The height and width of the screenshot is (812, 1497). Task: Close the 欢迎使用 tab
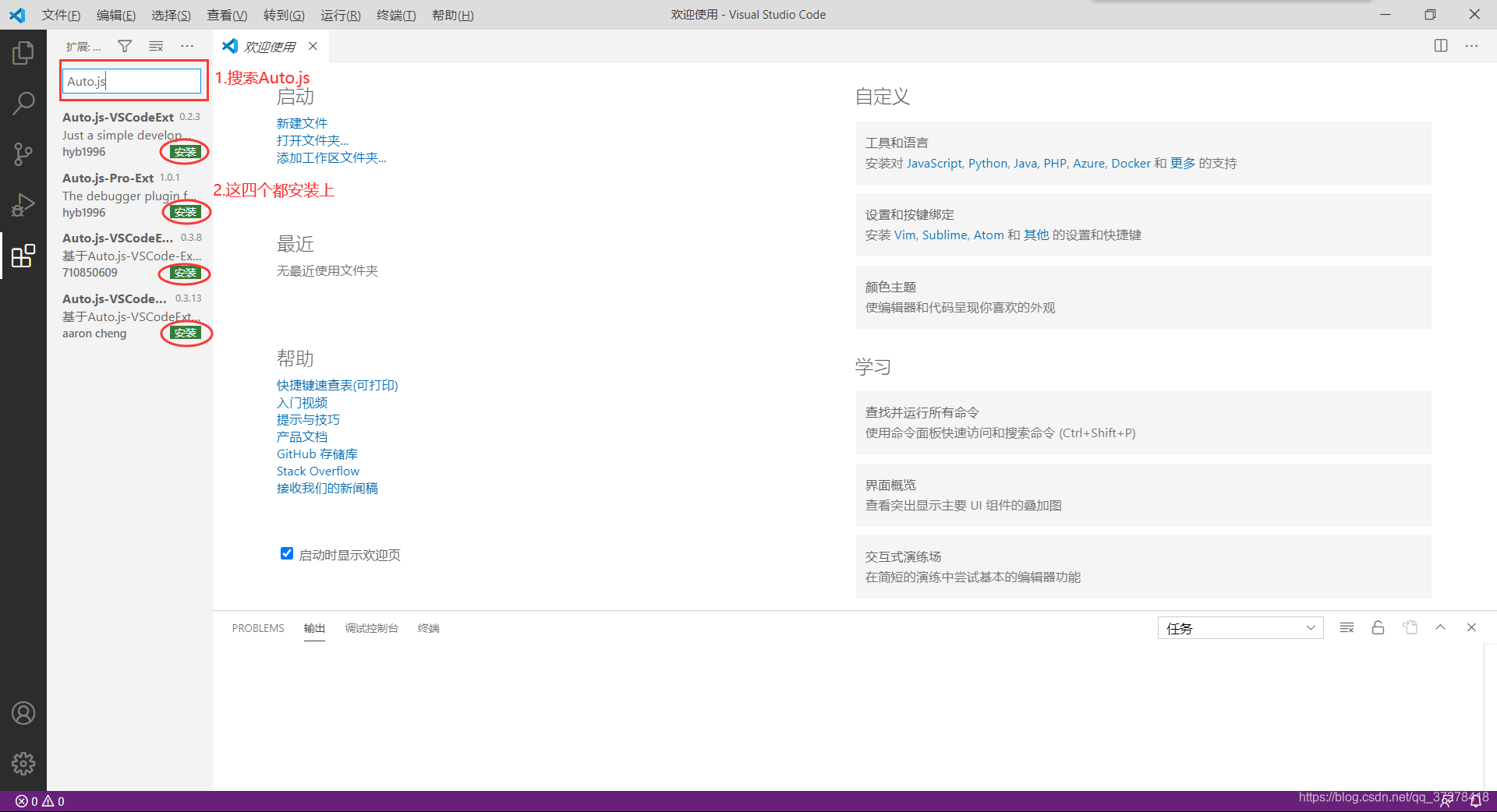(x=313, y=46)
